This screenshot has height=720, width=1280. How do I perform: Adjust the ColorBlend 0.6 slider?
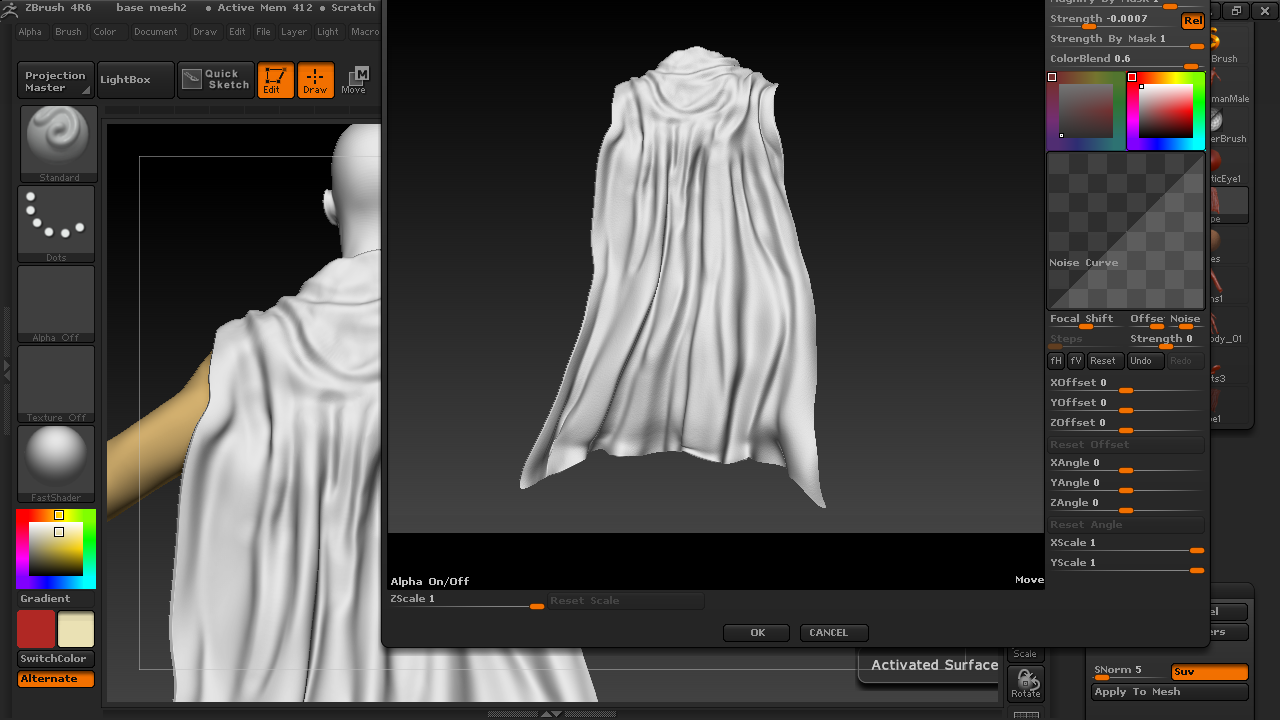(1126, 61)
